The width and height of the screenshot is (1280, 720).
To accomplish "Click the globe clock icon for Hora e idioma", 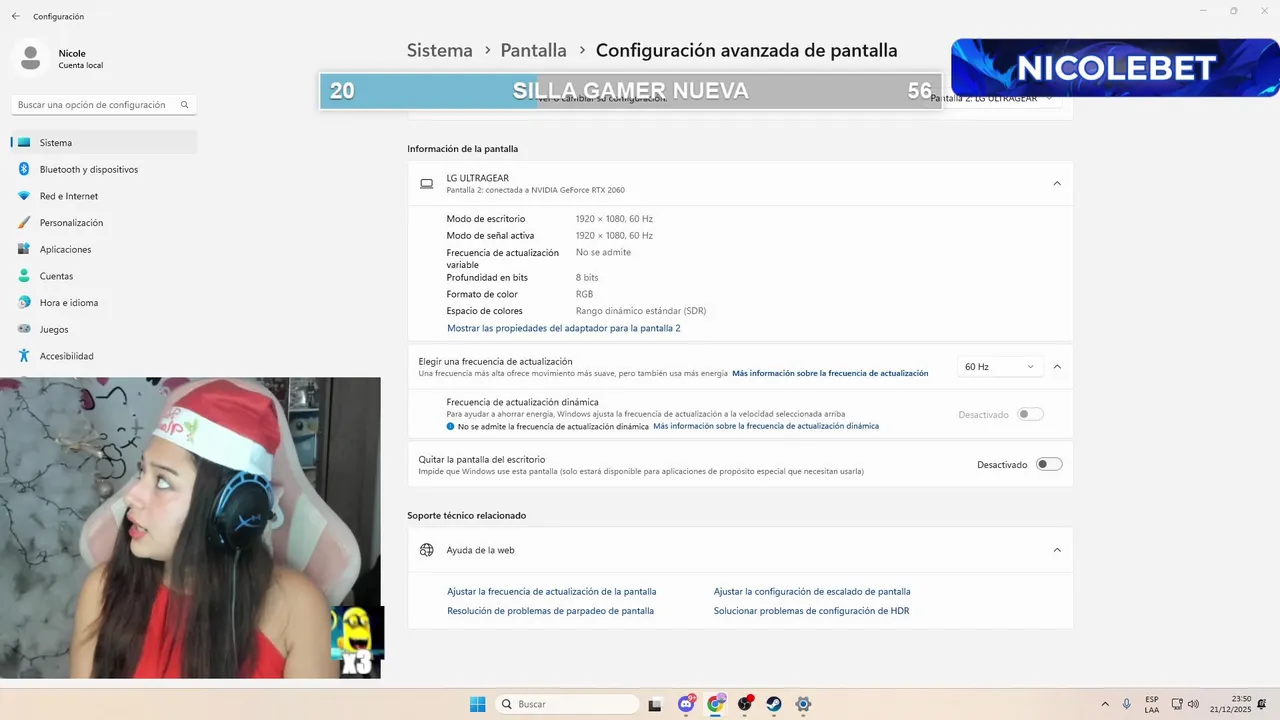I will [x=24, y=303].
